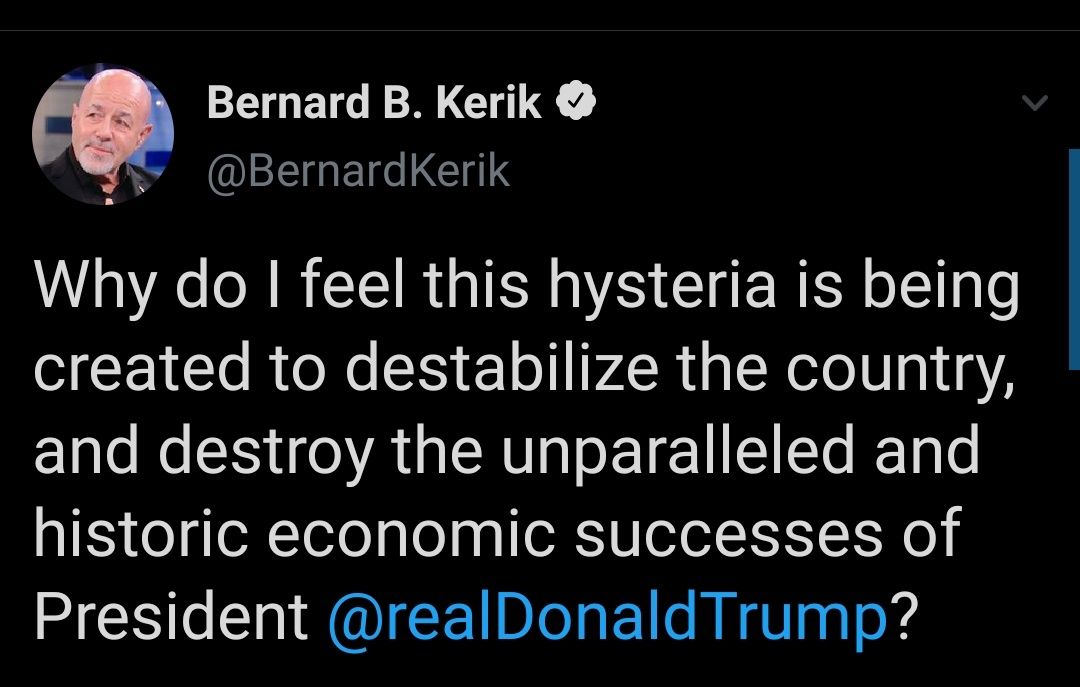Click the blue scroll indicator on right edge
Image resolution: width=1080 pixels, height=687 pixels.
point(1074,260)
